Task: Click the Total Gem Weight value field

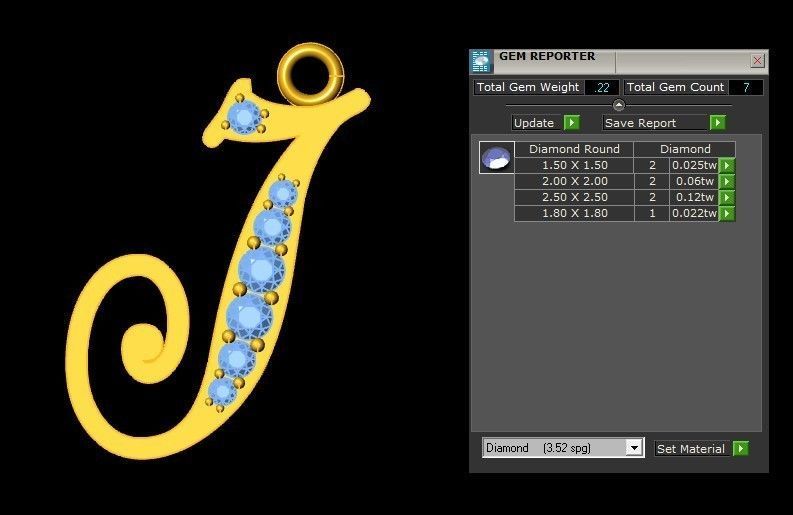Action: (601, 88)
